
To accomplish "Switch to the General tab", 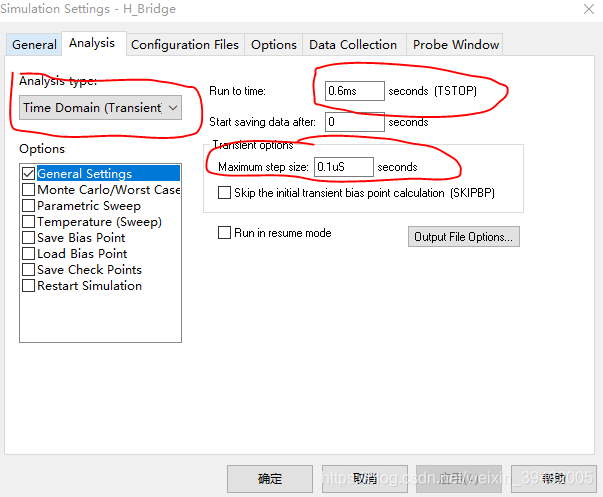I will (x=34, y=45).
